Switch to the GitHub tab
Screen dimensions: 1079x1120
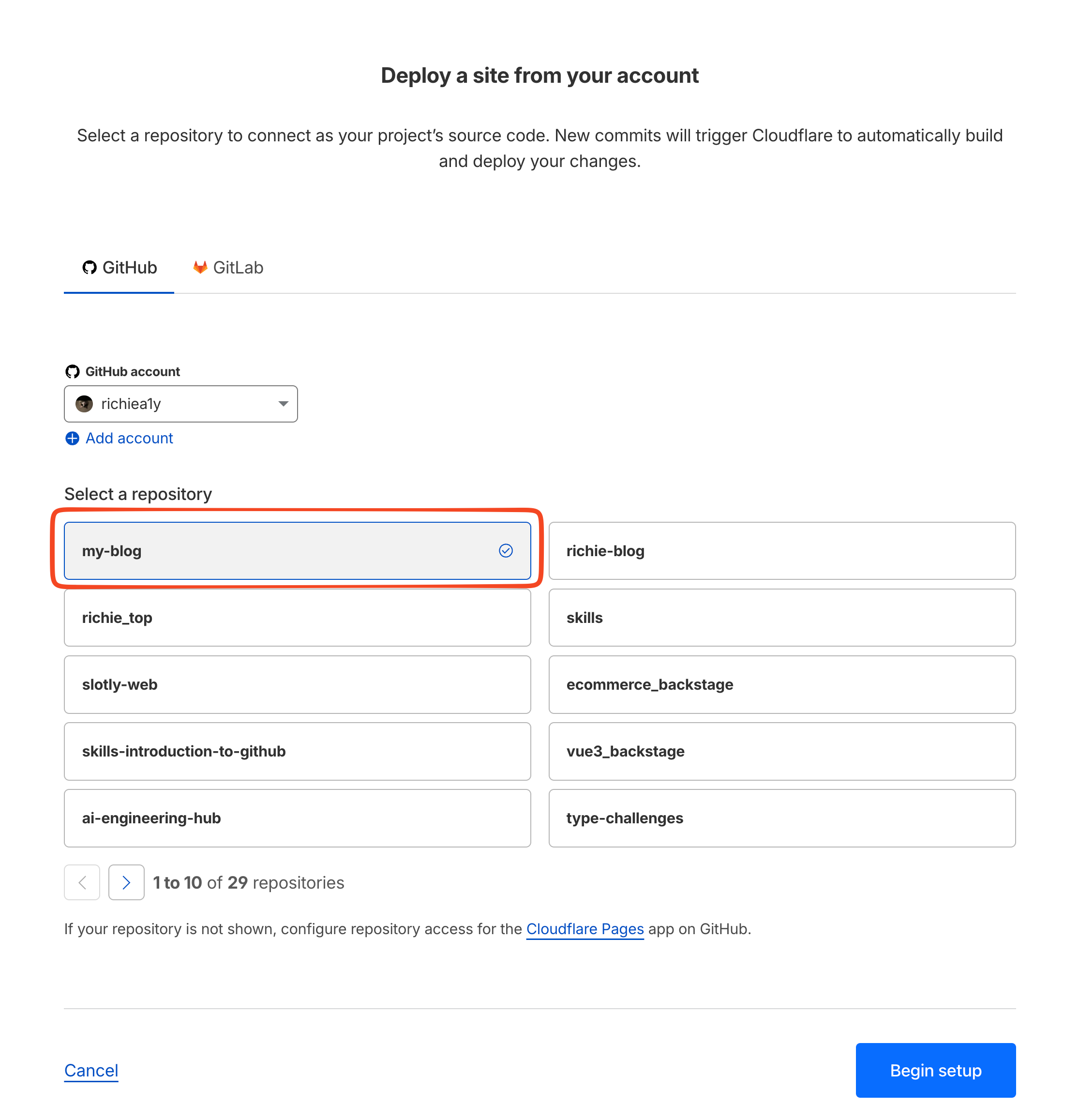pyautogui.click(x=120, y=268)
